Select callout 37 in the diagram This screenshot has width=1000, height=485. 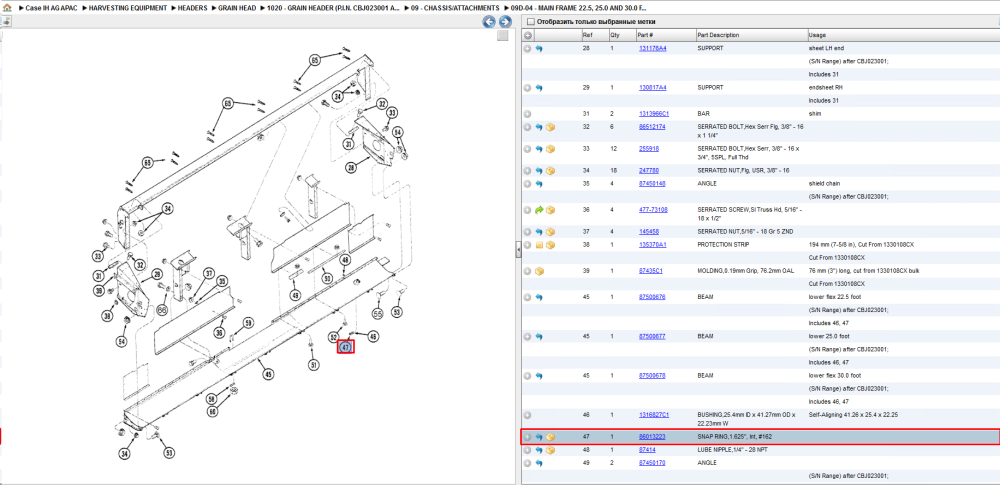point(209,273)
